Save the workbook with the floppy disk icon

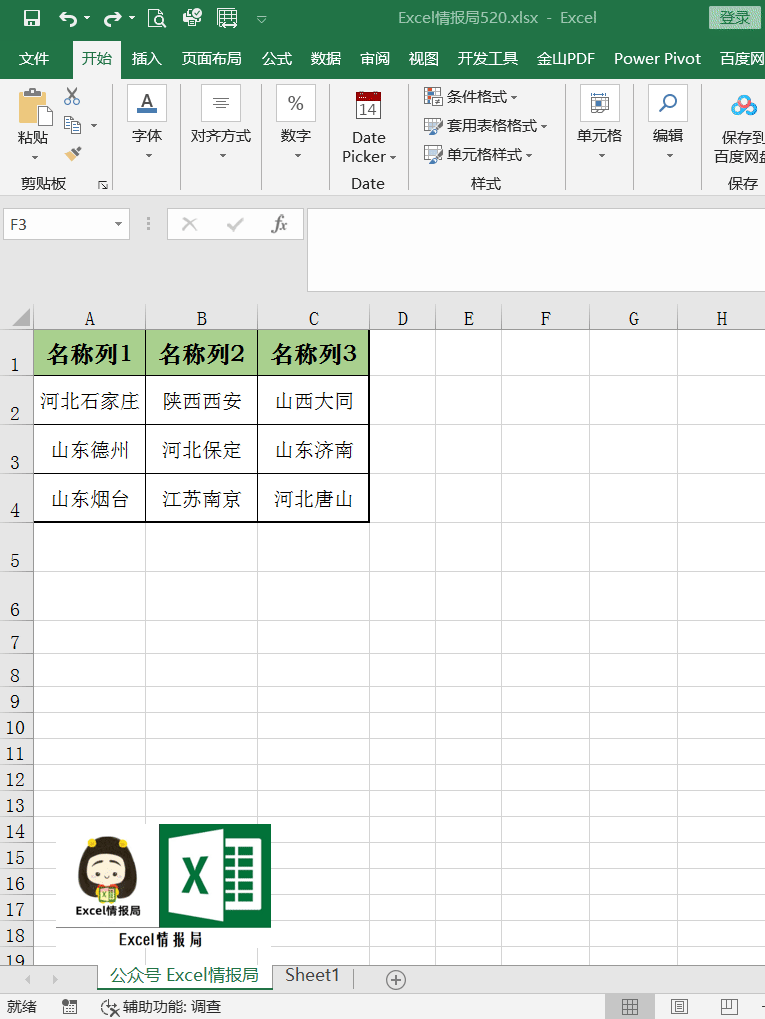coord(31,18)
